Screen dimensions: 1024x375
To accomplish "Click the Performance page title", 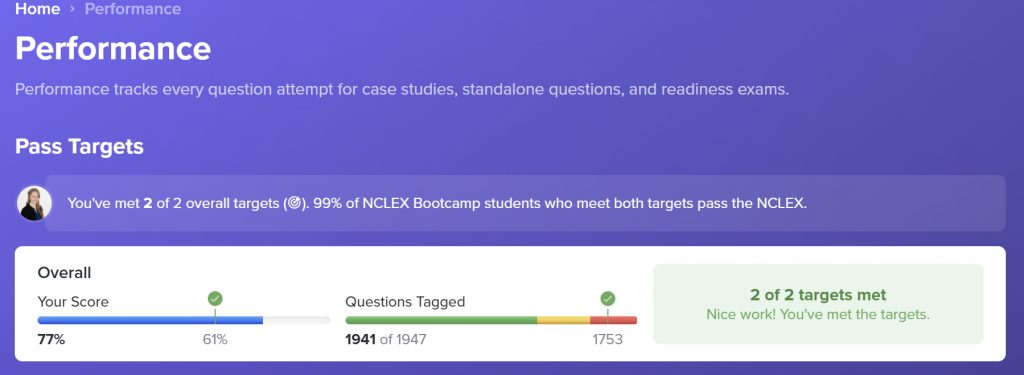I will (x=113, y=49).
